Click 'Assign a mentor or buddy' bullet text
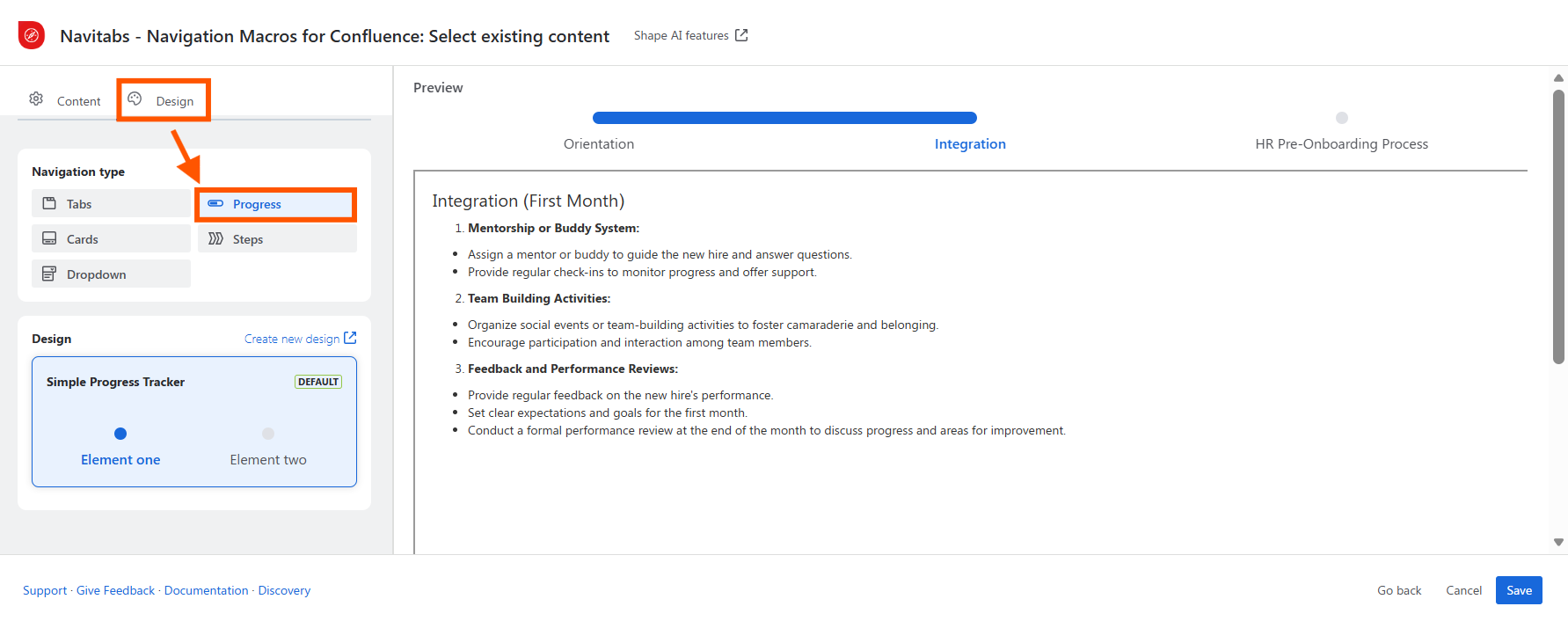The width and height of the screenshot is (1568, 621). pyautogui.click(x=660, y=254)
